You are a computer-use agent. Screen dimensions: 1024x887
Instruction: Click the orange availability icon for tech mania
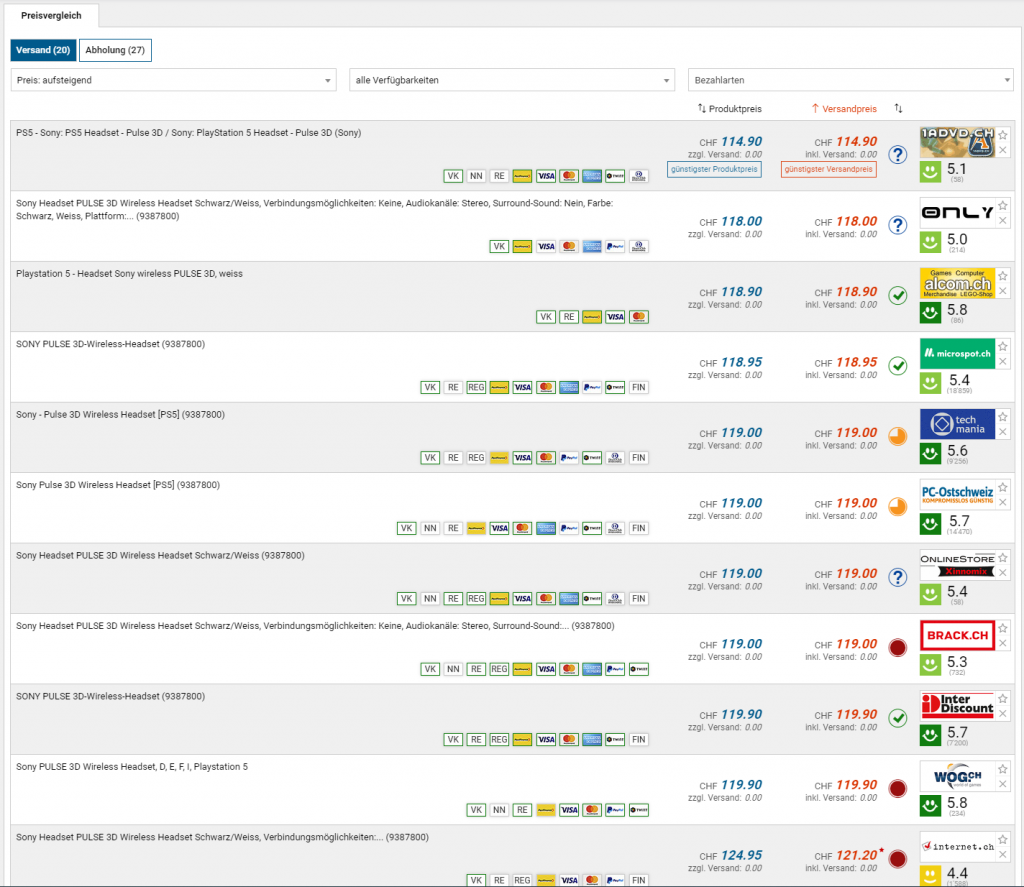897,436
